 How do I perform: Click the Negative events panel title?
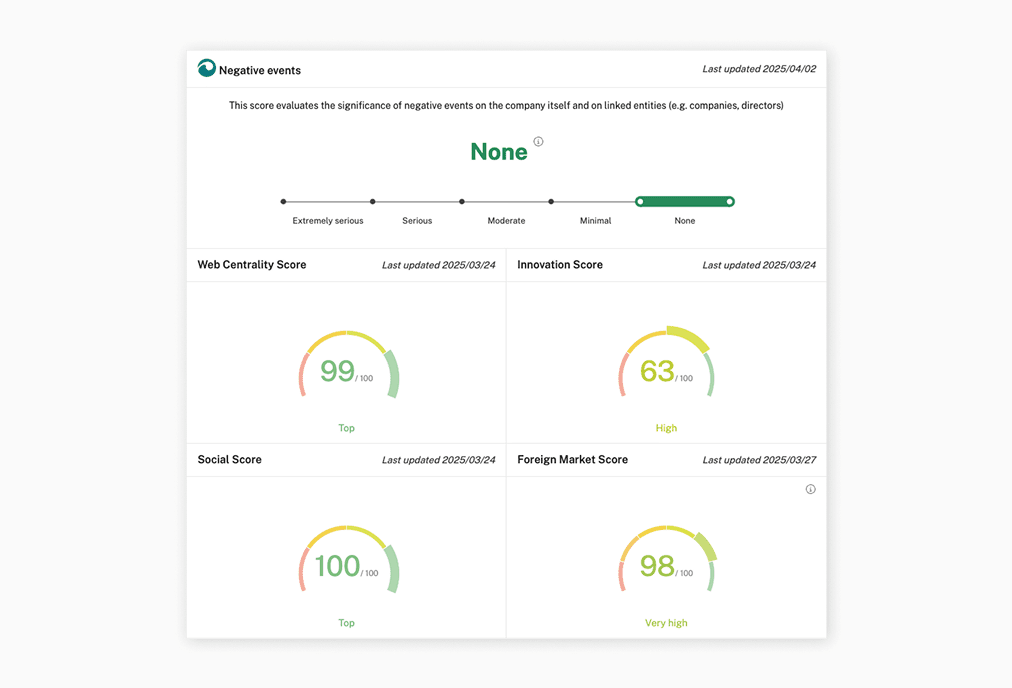point(260,70)
